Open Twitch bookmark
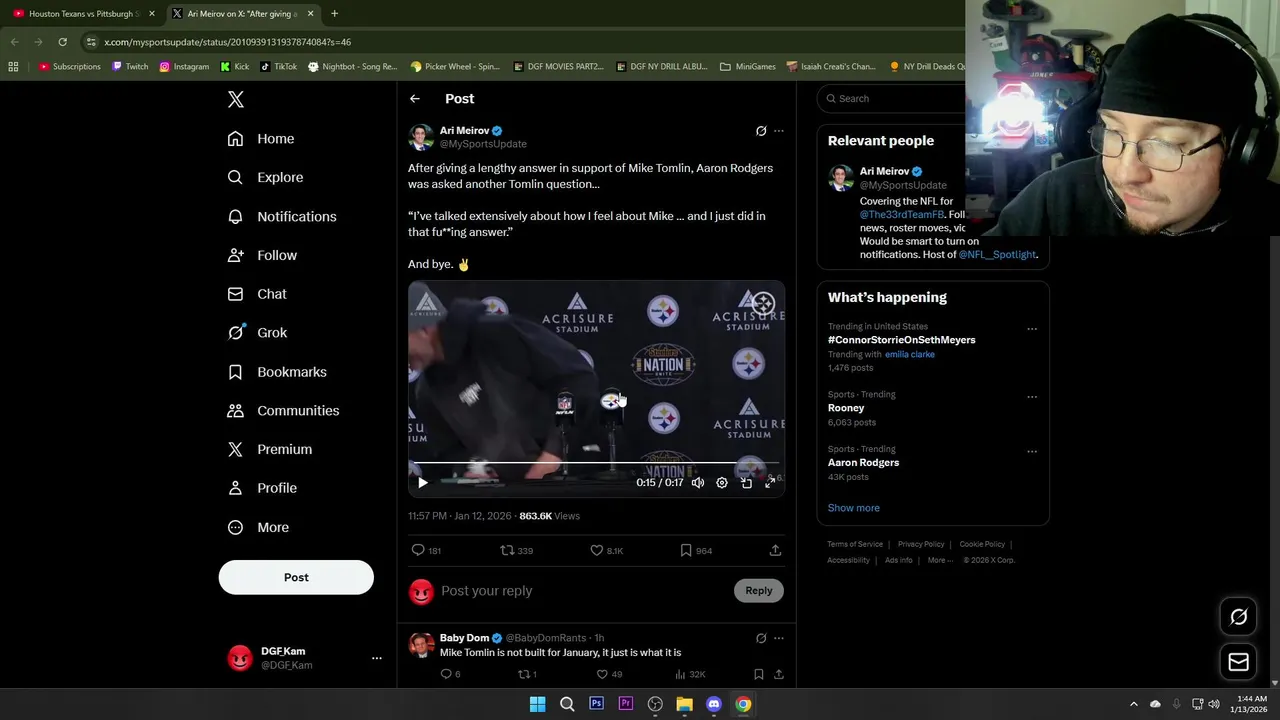Image resolution: width=1280 pixels, height=720 pixels. pos(130,67)
